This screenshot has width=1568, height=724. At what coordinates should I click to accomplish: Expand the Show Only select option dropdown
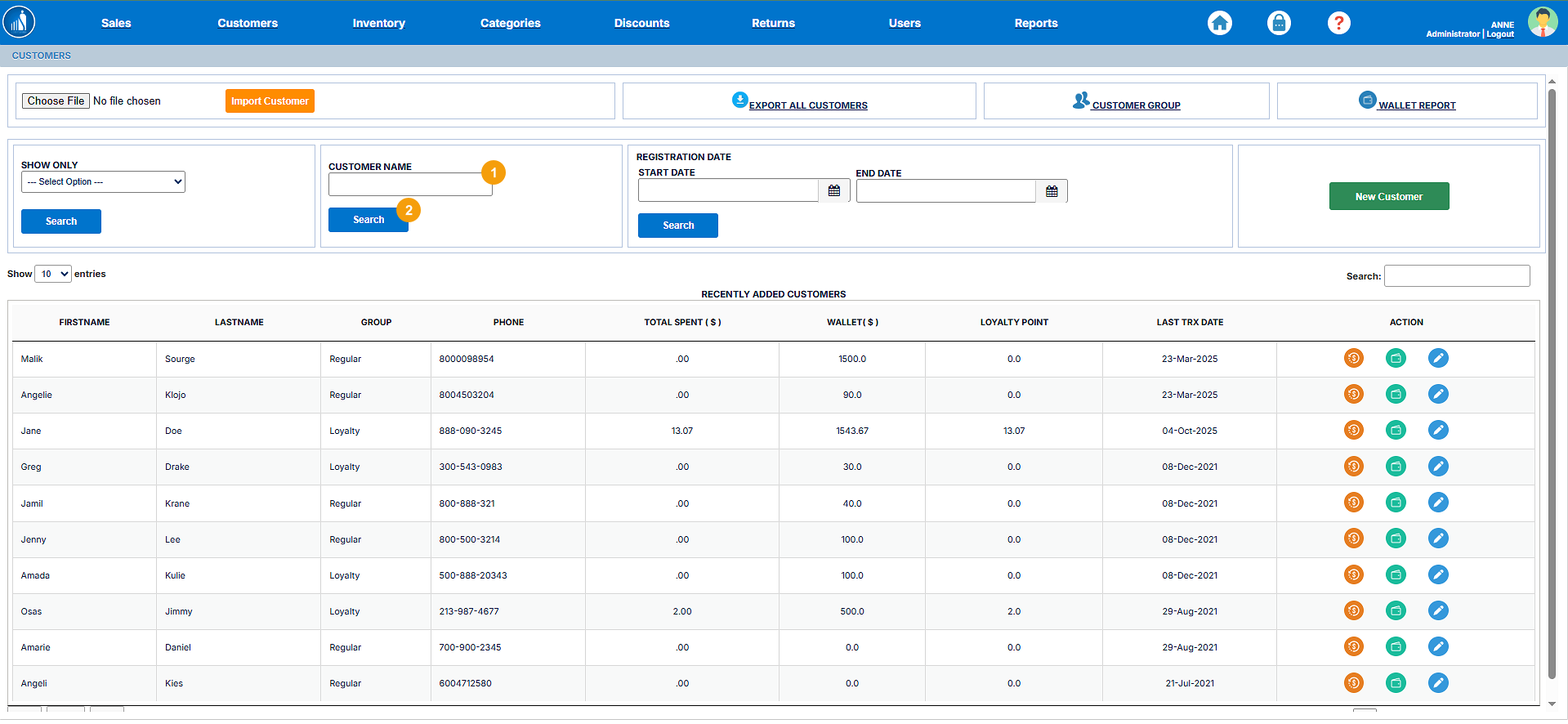coord(103,181)
